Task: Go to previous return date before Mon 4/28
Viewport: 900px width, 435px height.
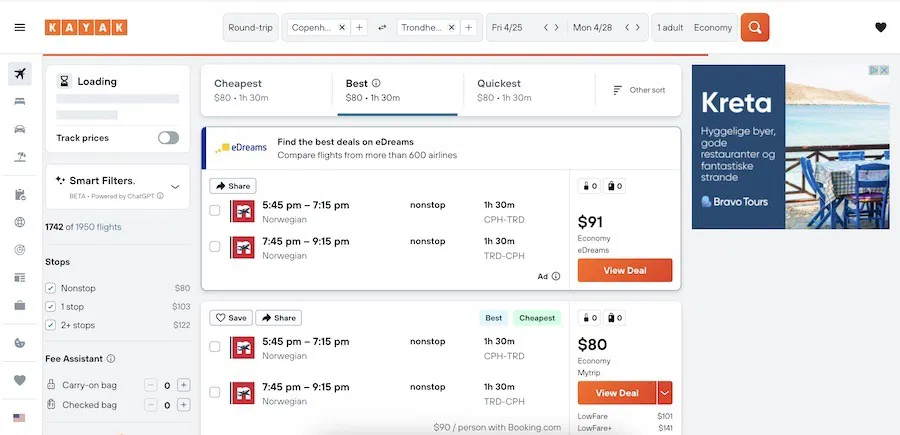Action: [627, 28]
